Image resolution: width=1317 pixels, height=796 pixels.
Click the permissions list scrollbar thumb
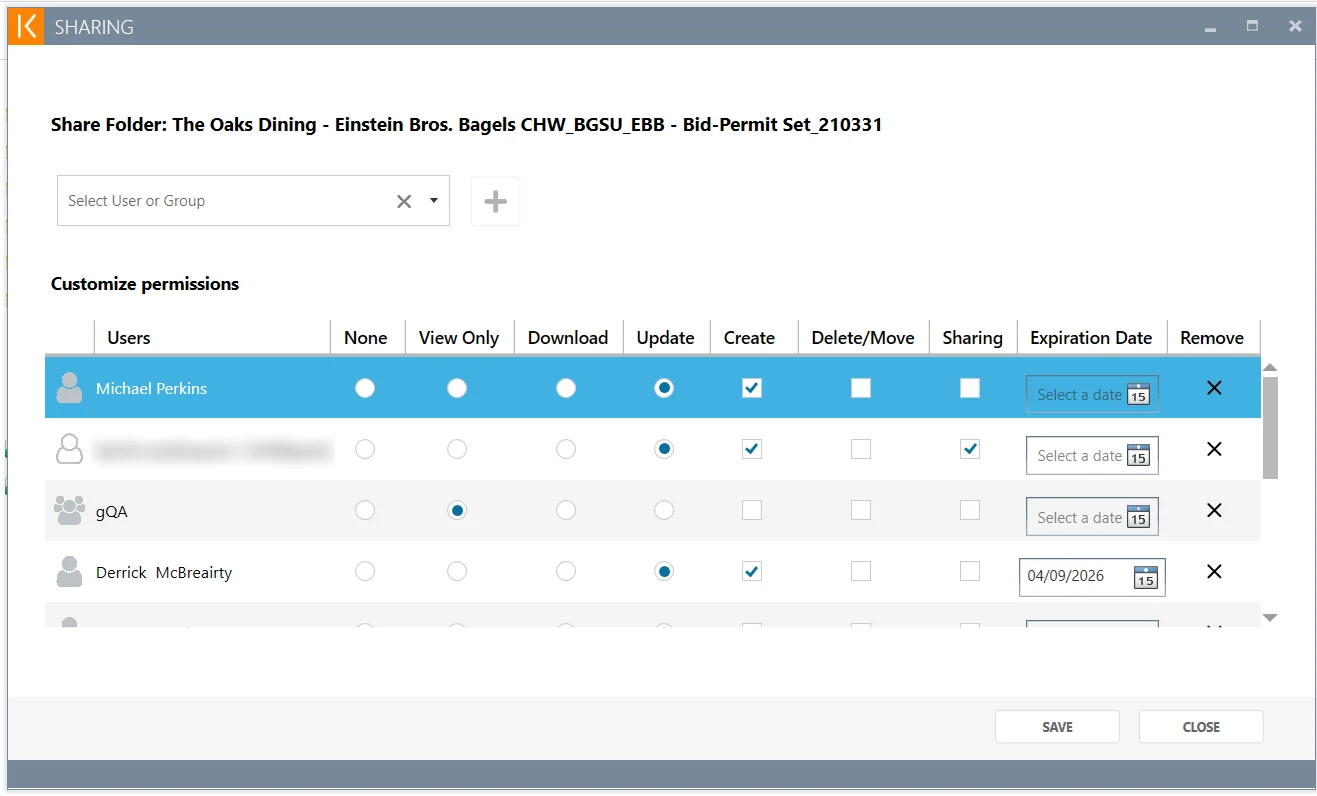pyautogui.click(x=1270, y=428)
